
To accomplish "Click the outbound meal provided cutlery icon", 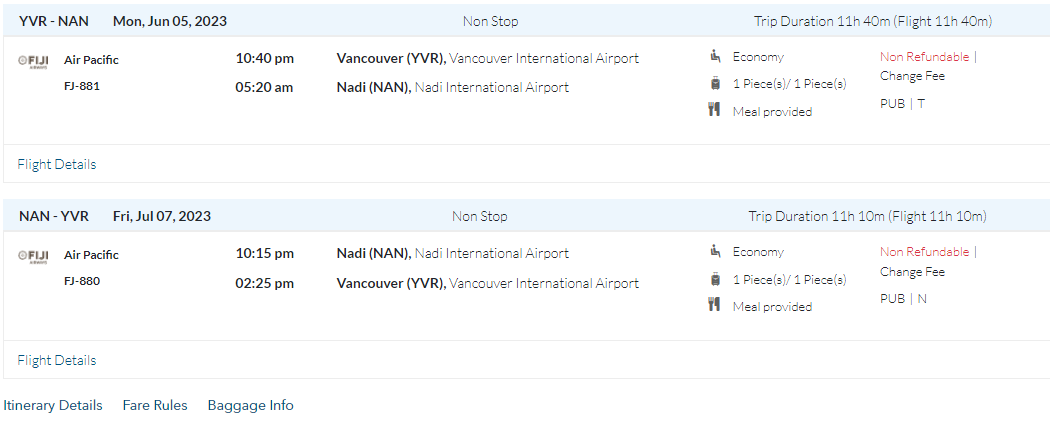I will 715,111.
